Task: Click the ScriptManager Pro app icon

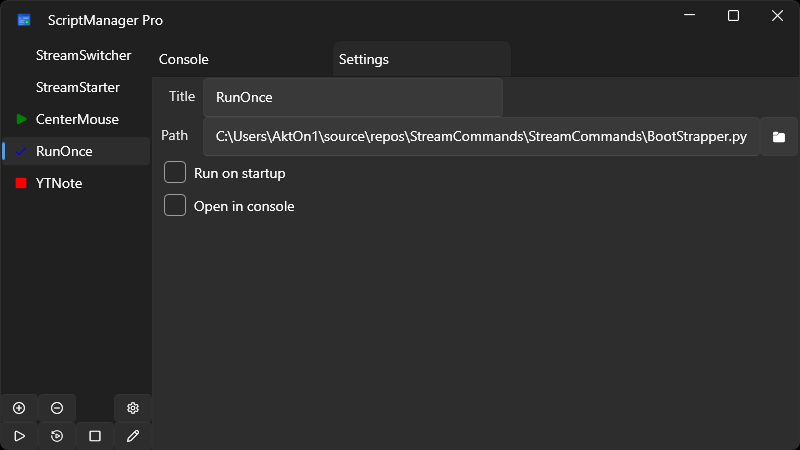Action: click(24, 20)
